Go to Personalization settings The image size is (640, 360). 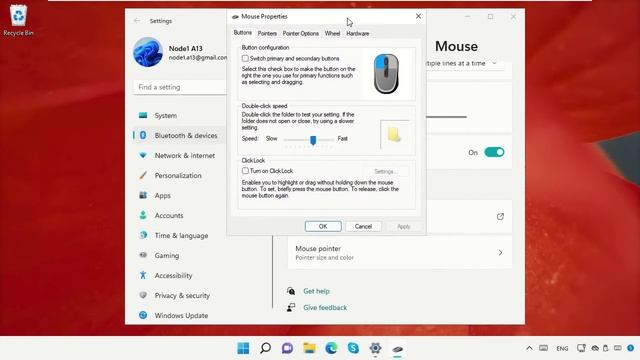coord(180,176)
